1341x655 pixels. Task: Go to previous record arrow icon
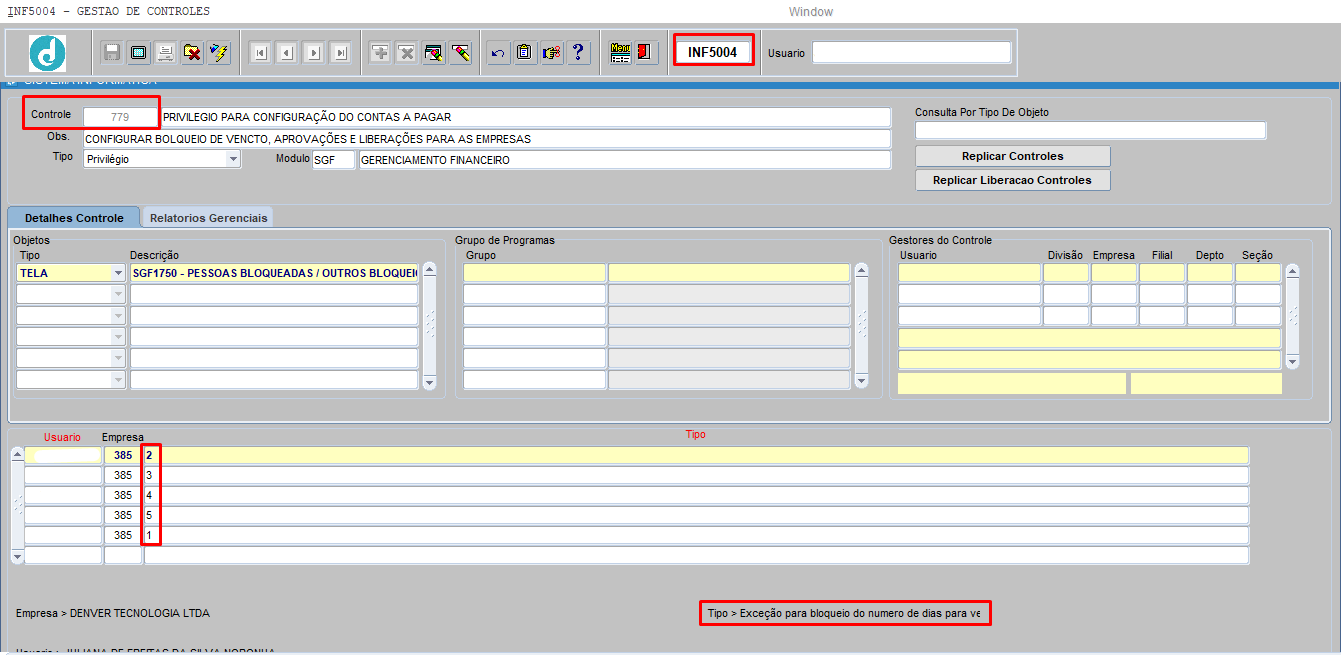[287, 53]
